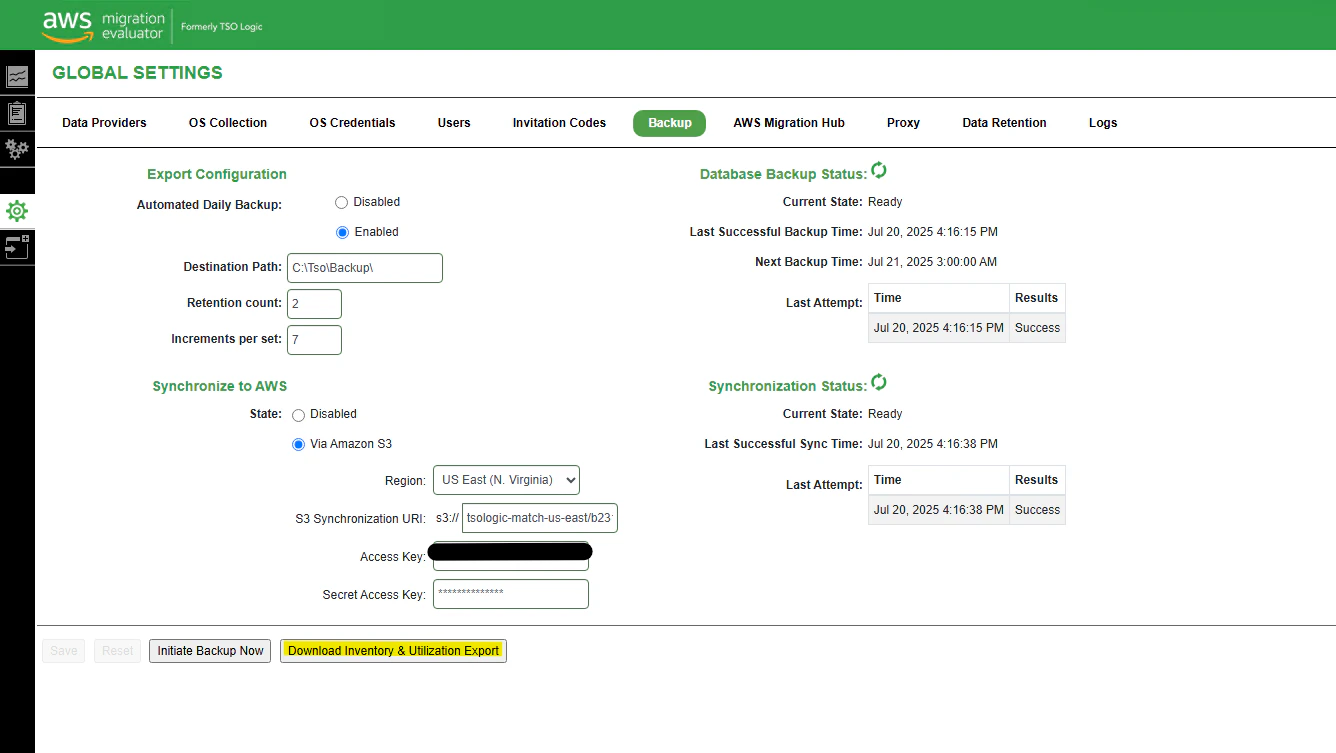Refresh the Database Backup Status

[879, 171]
